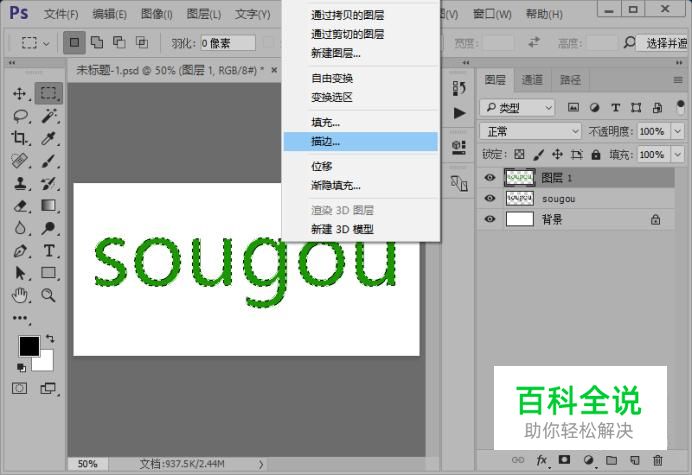Open the 文件(F) menu
Image resolution: width=692 pixels, height=475 pixels.
(61, 14)
